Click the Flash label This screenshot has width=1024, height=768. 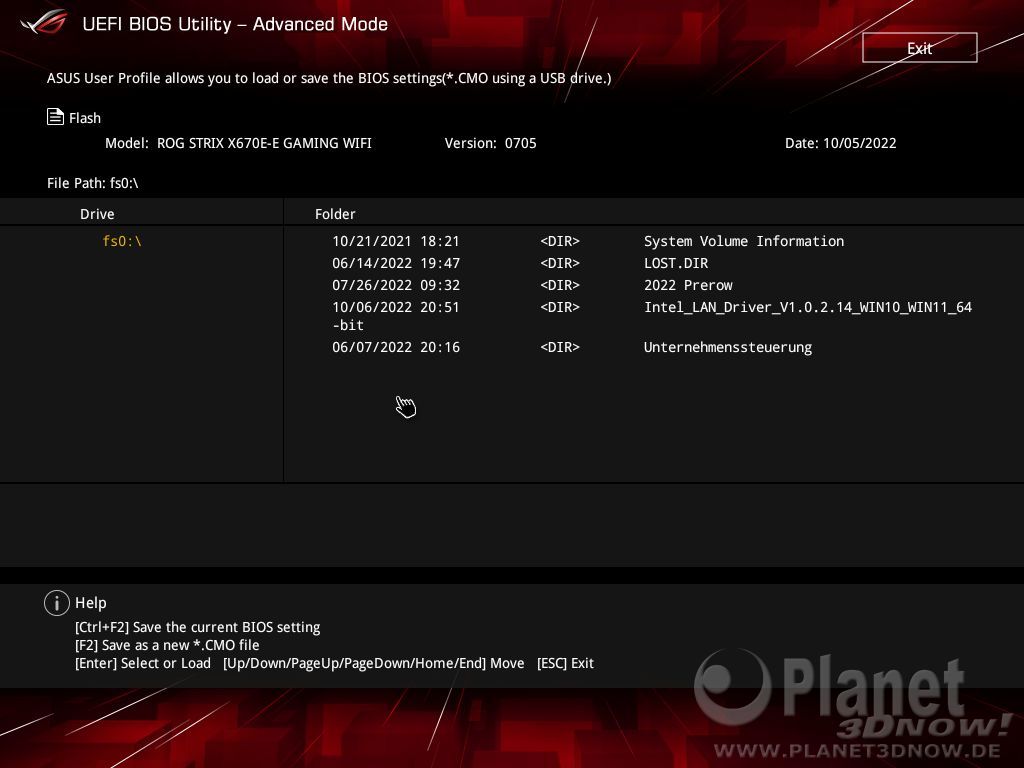click(x=85, y=118)
